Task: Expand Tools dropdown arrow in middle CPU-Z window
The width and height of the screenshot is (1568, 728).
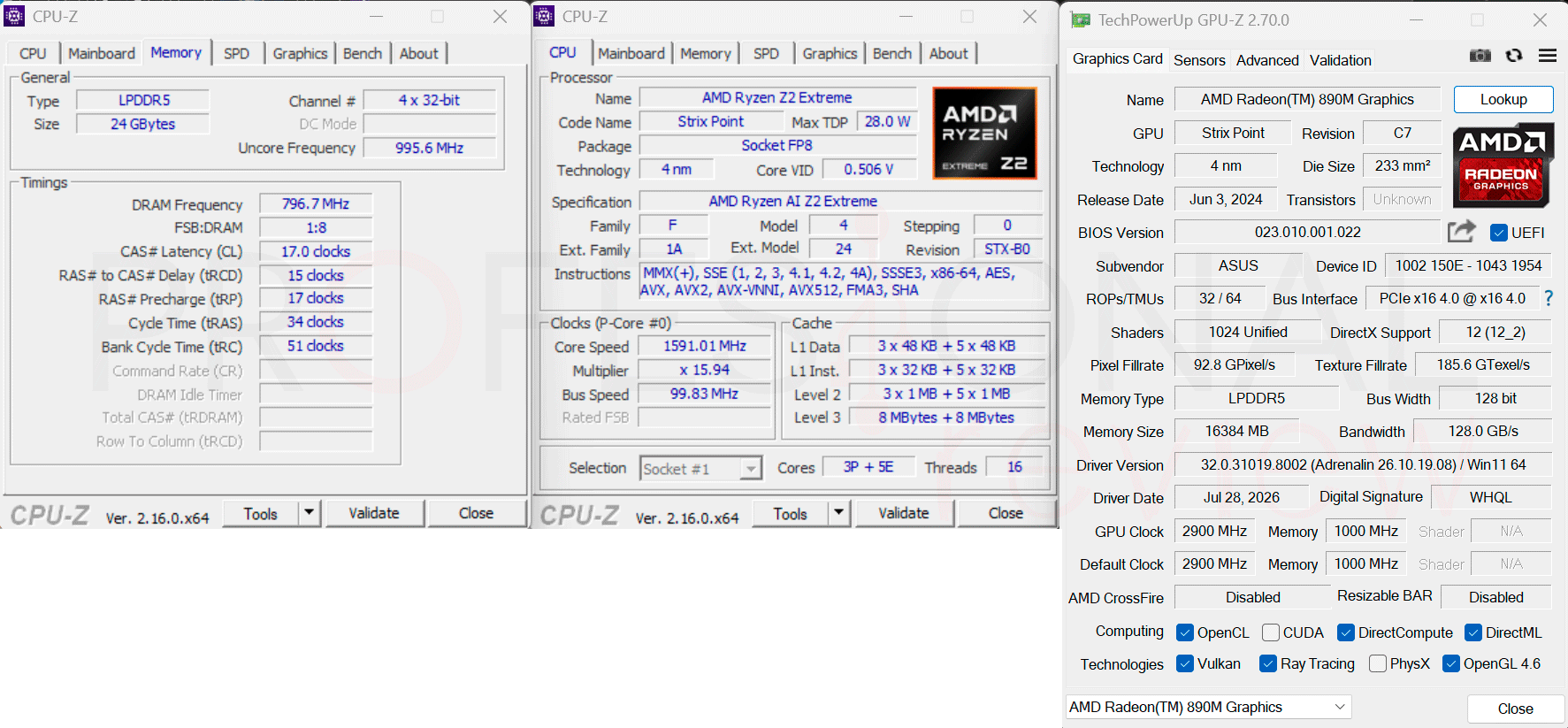Action: tap(839, 513)
